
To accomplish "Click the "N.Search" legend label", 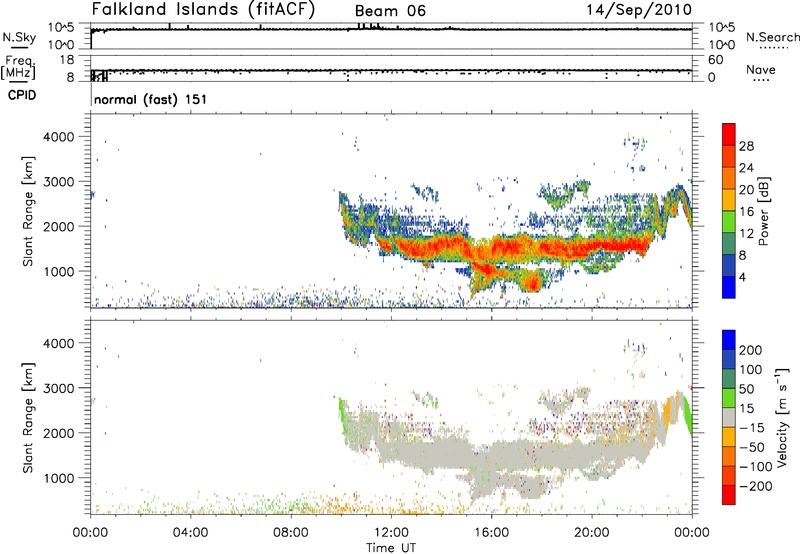I will (772, 37).
